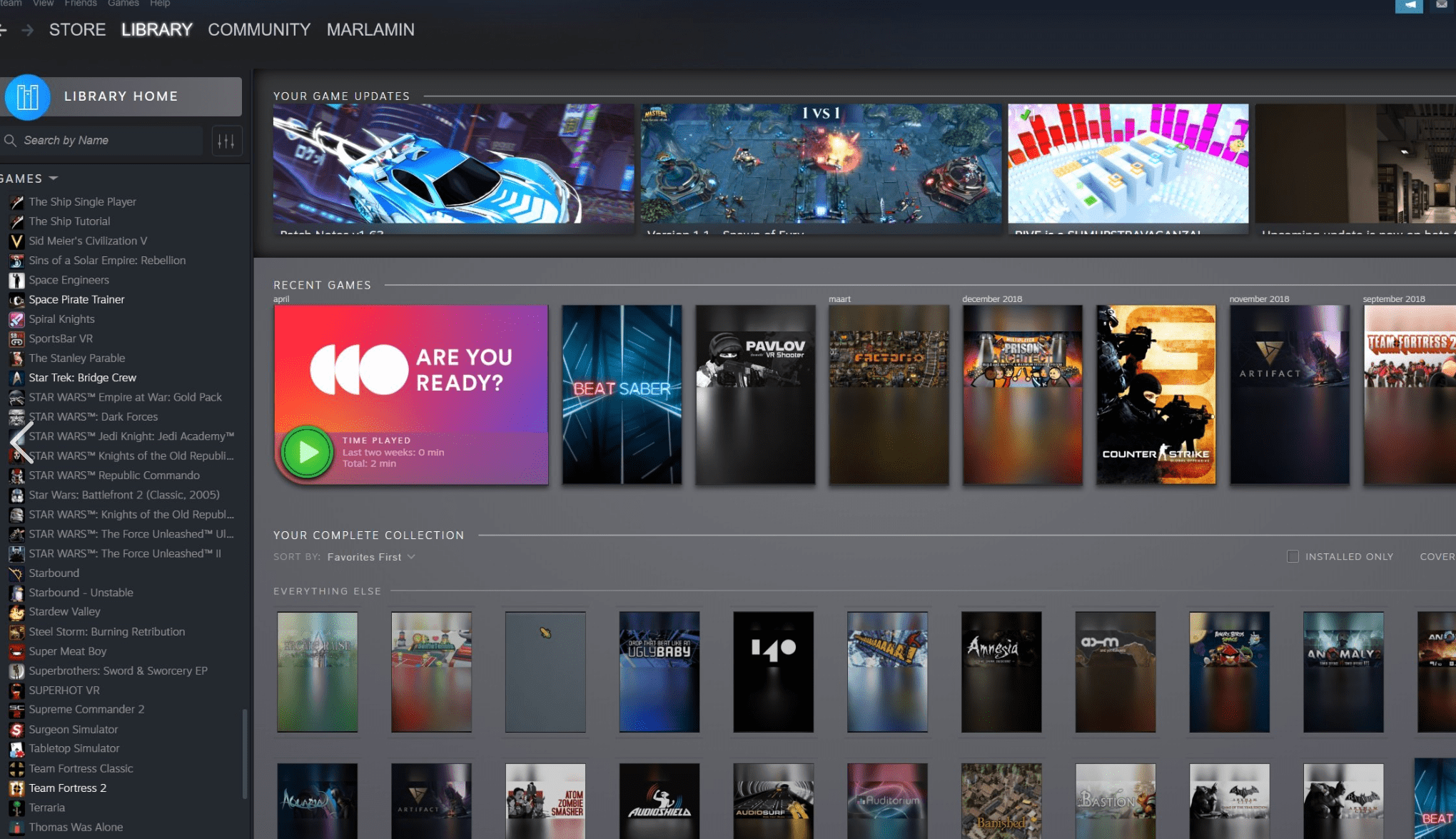Click the Space Engineers game icon
This screenshot has height=839, width=1456.
[x=16, y=280]
